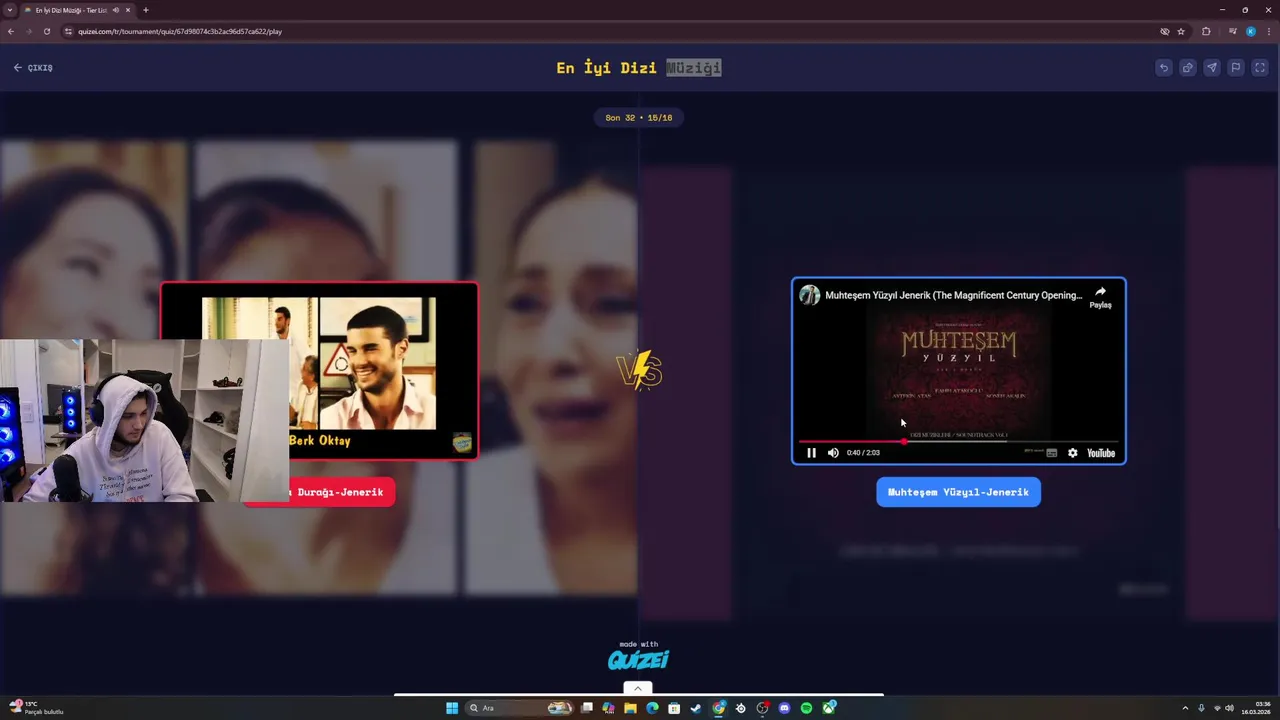This screenshot has width=1280, height=720.
Task: Enter fullscreen via the header icon
Action: pos(1259,68)
